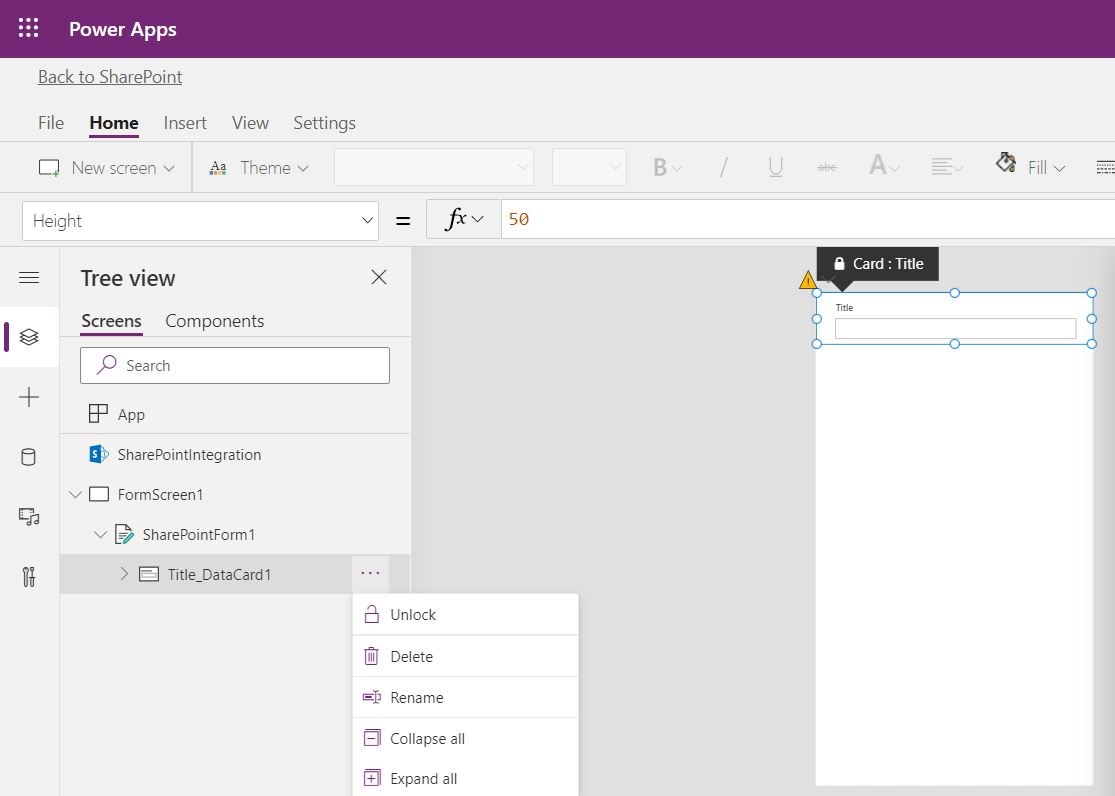
Task: Click the Title text input on canvas
Action: click(x=955, y=328)
